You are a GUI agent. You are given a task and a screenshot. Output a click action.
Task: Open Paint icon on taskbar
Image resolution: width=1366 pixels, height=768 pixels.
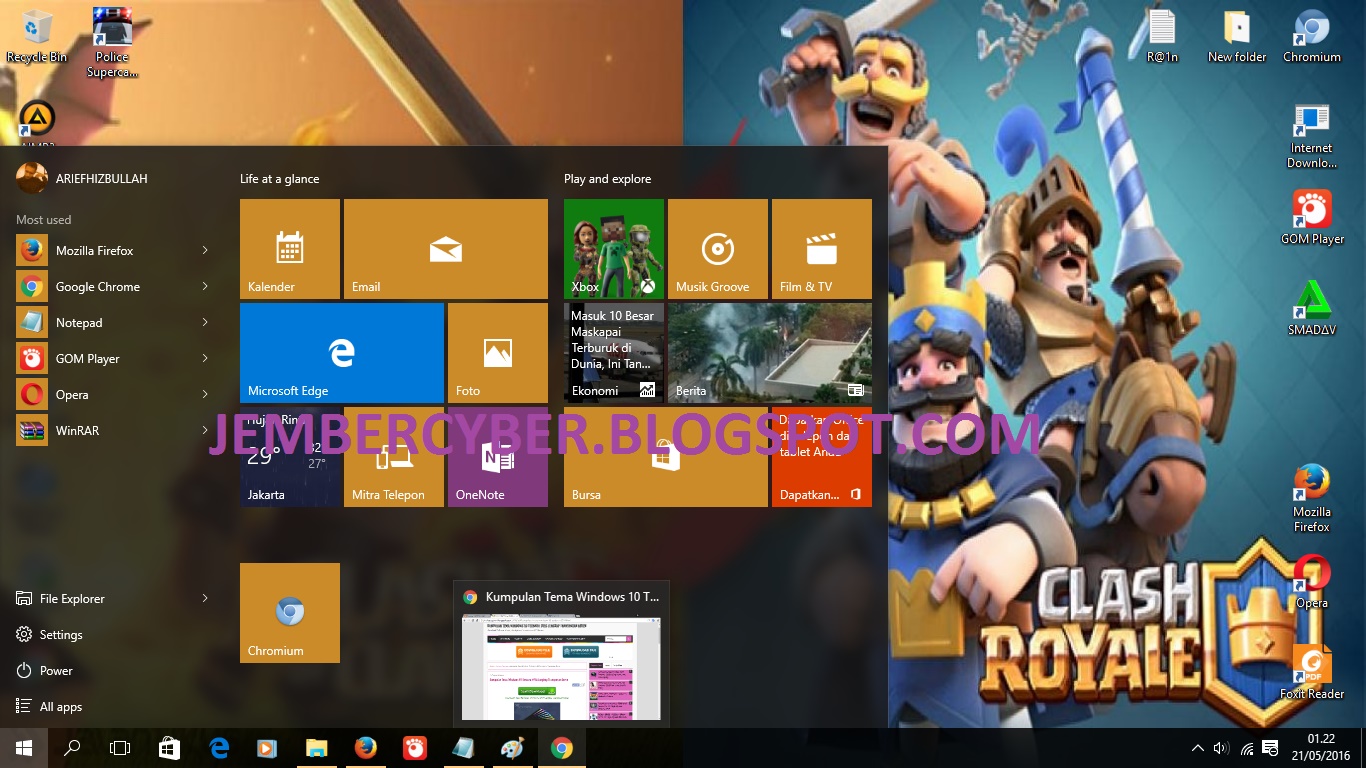pyautogui.click(x=512, y=748)
